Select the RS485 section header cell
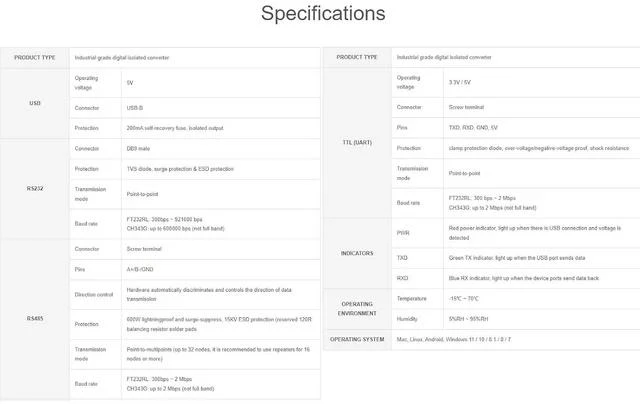The width and height of the screenshot is (640, 404). coord(35,318)
